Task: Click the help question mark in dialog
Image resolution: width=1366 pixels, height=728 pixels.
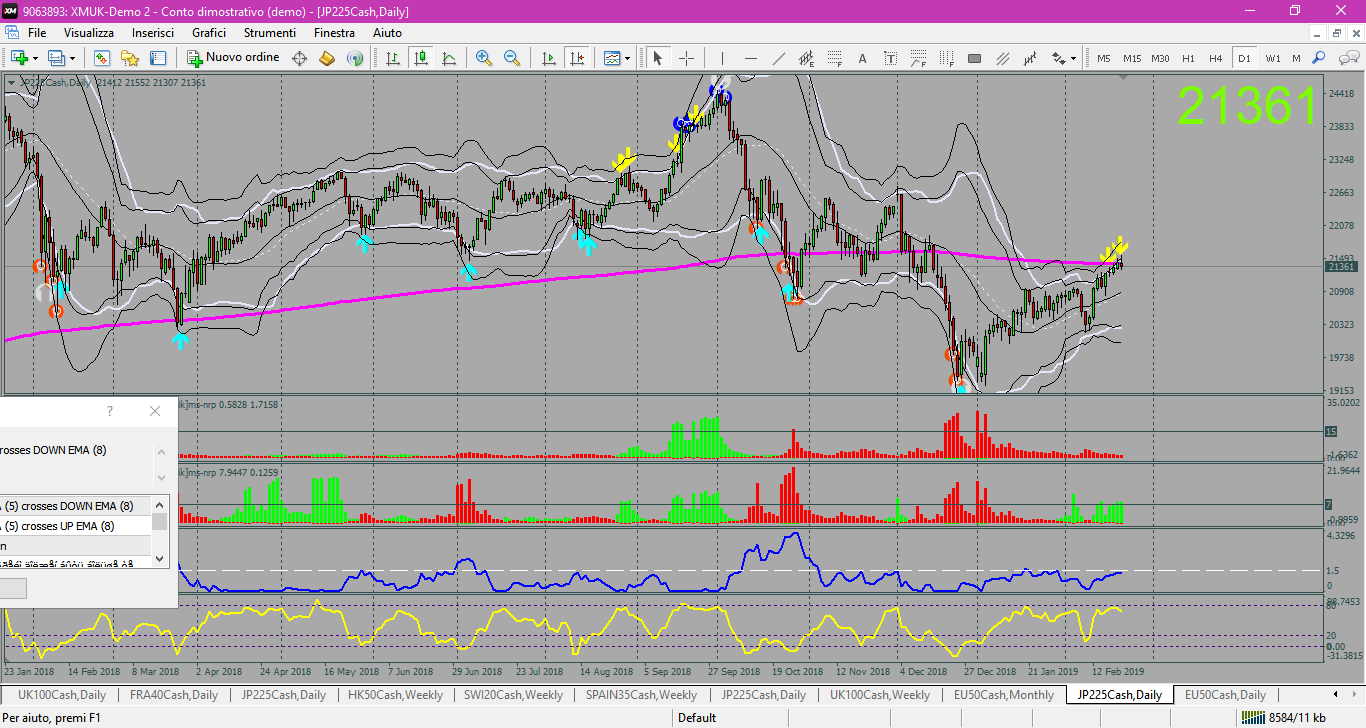Action: click(x=110, y=411)
